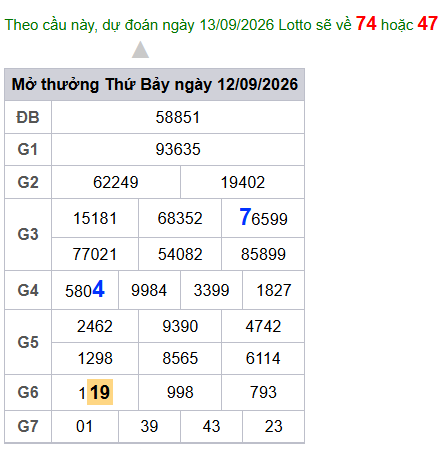Click G7 number 23
The width and height of the screenshot is (446, 450).
pos(274,426)
